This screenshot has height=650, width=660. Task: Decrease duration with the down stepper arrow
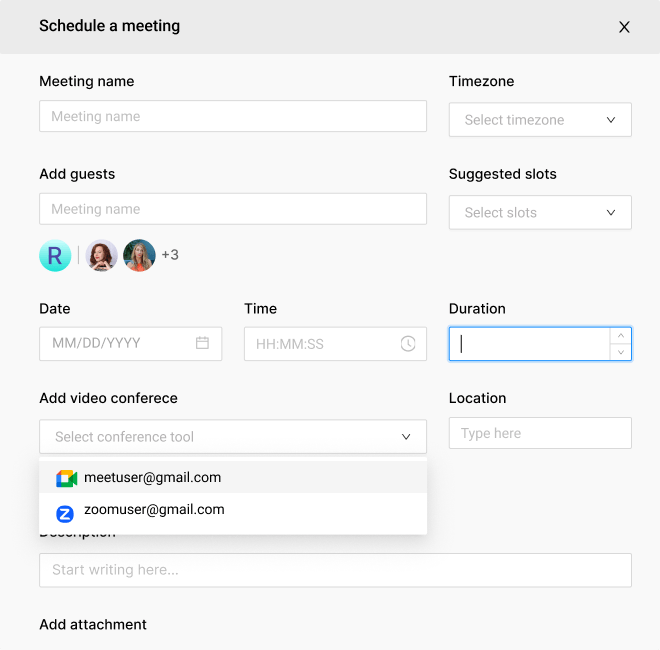pyautogui.click(x=620, y=352)
